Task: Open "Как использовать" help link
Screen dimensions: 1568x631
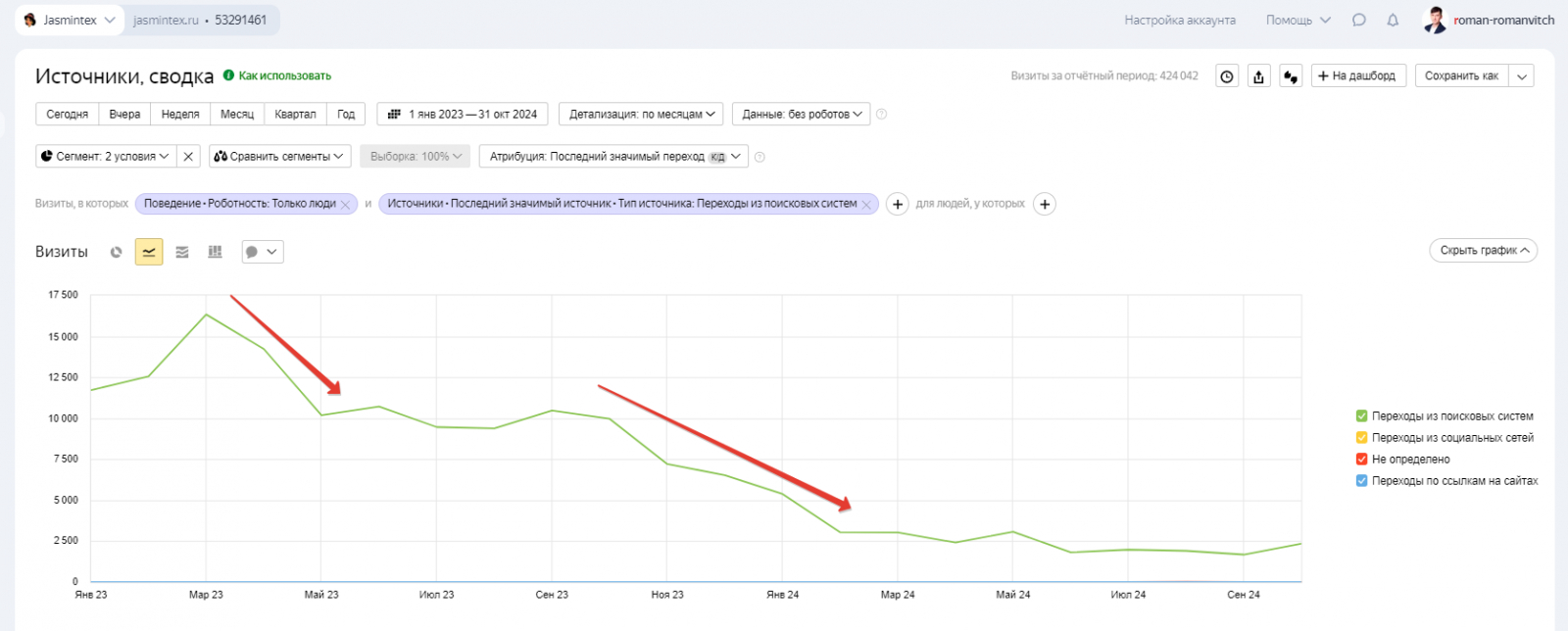Action: point(284,75)
